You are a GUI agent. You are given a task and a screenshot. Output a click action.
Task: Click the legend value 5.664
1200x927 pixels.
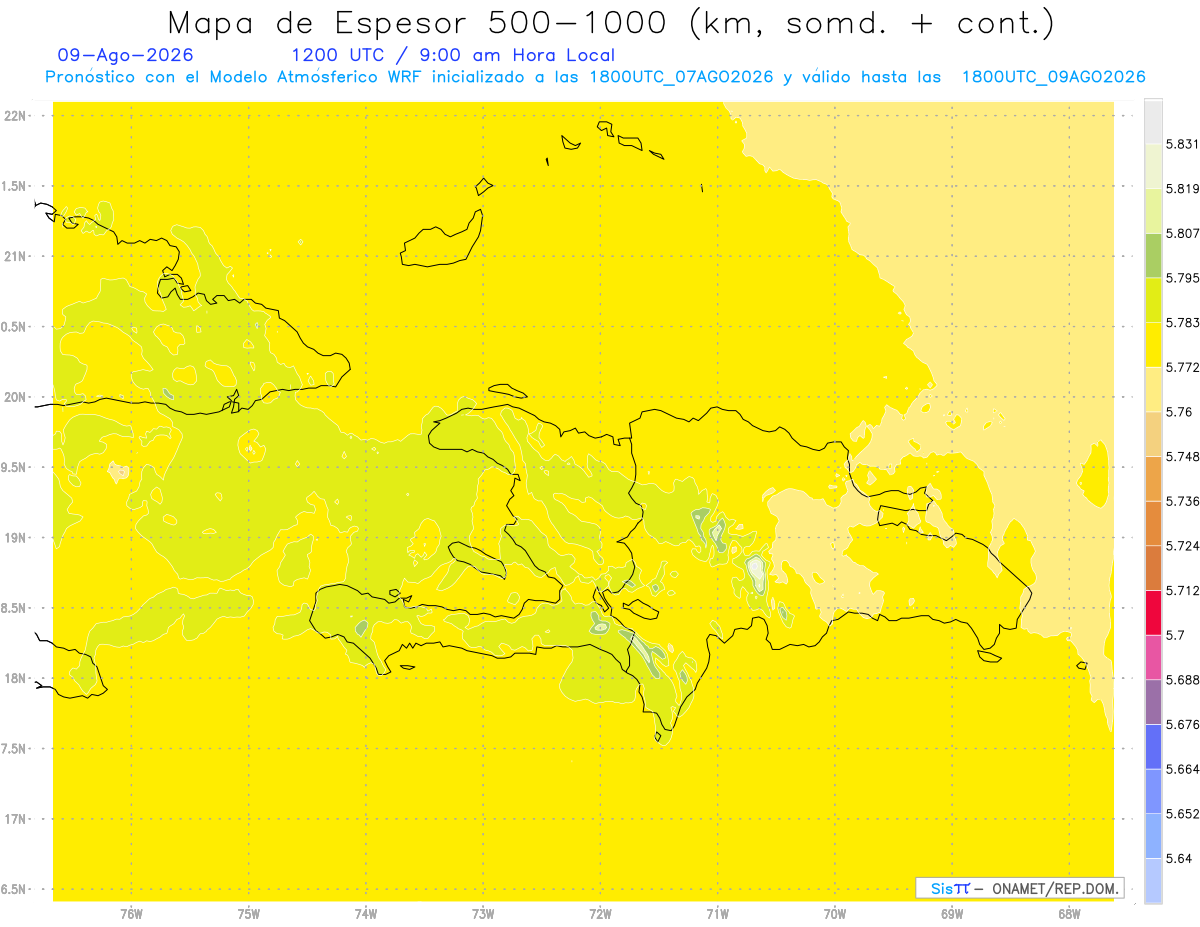(1183, 768)
